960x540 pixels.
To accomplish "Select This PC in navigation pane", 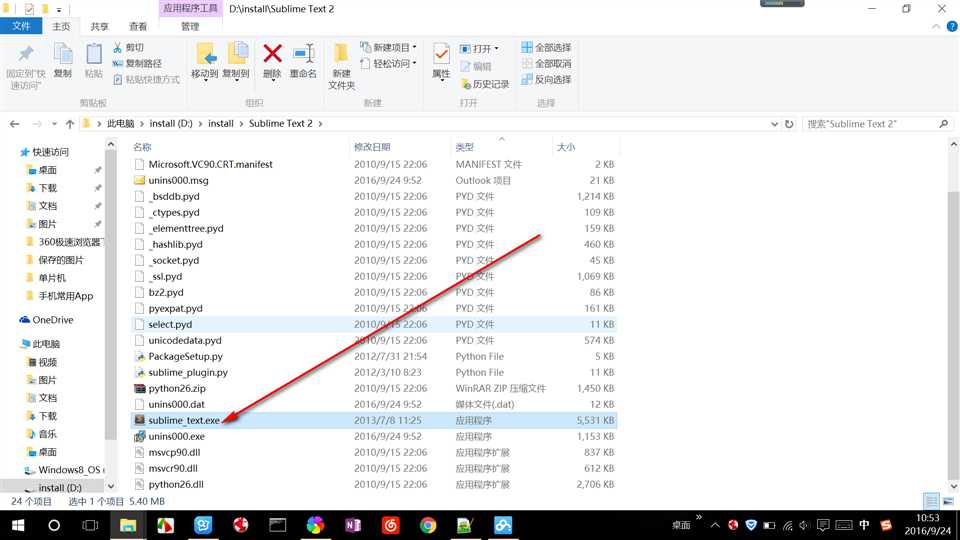I will coord(40,344).
